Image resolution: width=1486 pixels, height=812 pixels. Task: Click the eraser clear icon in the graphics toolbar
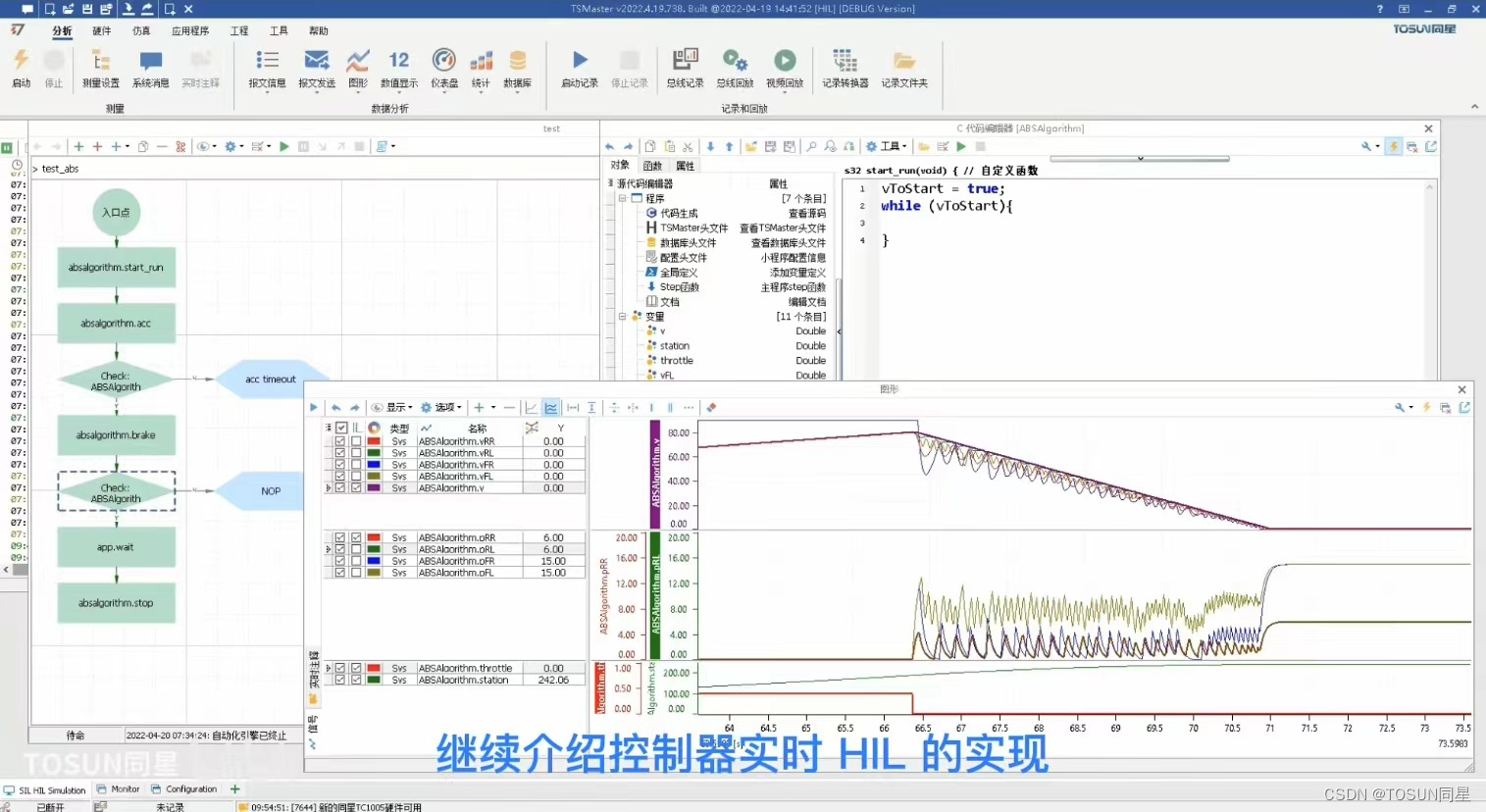click(711, 407)
